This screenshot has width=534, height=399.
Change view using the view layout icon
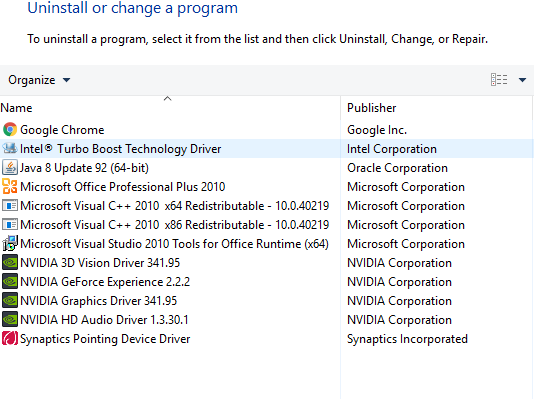pyautogui.click(x=499, y=80)
